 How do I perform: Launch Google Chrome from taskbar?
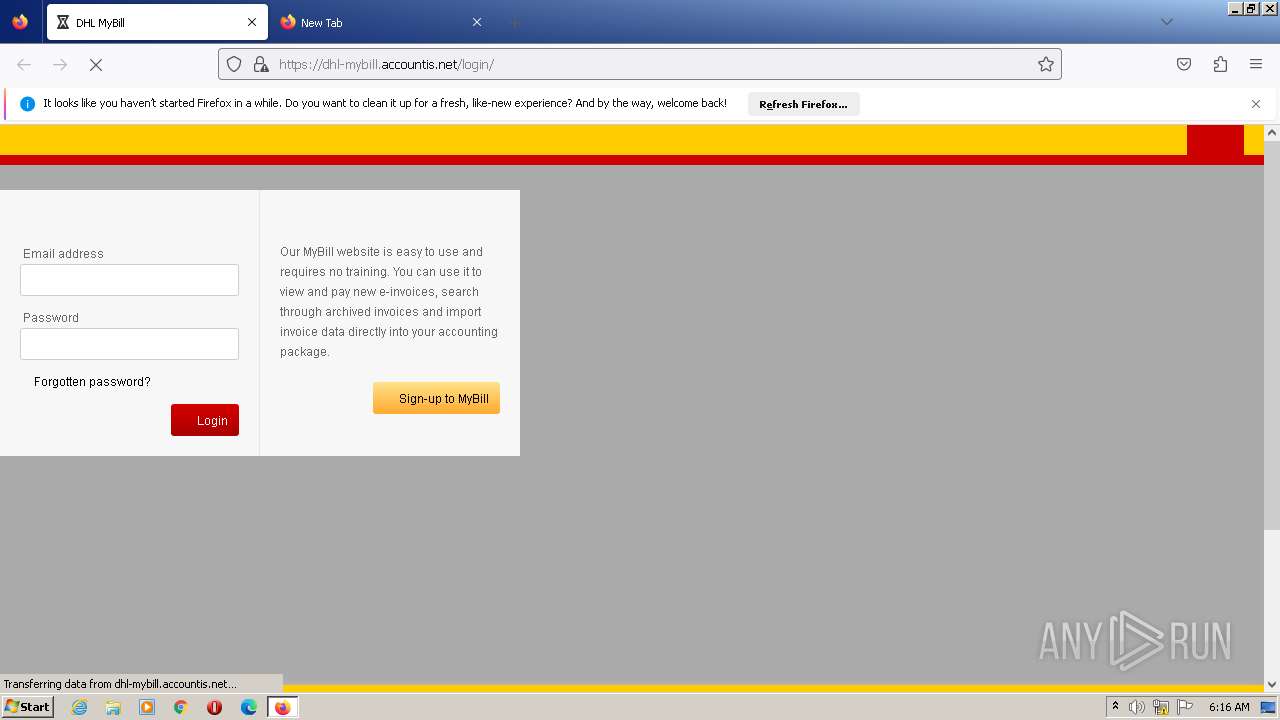(181, 707)
